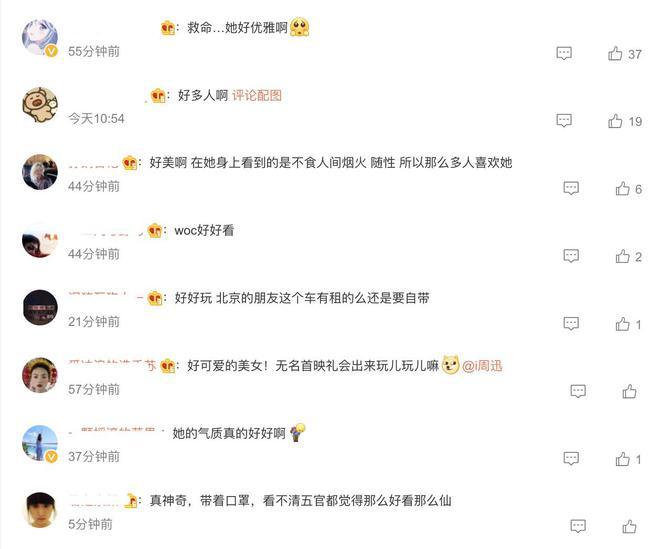
Task: Reply to the comment posted 5分钟前
Action: coord(578,526)
